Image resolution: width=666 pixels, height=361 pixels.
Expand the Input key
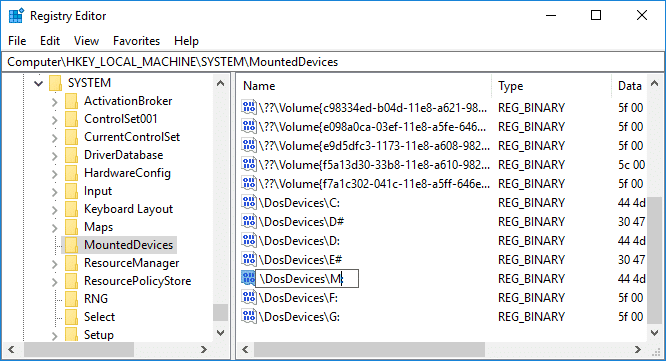[54, 192]
